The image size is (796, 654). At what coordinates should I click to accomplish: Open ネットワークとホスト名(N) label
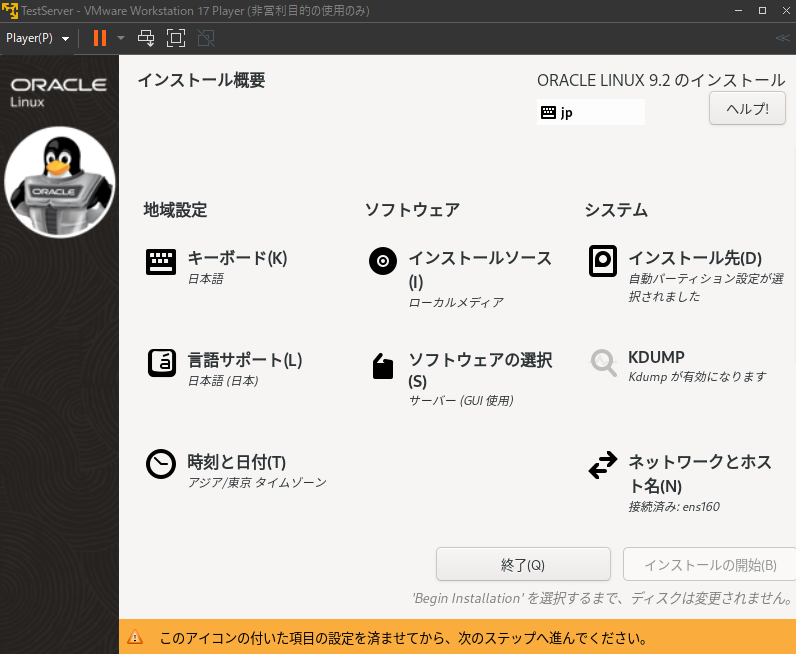coord(700,473)
